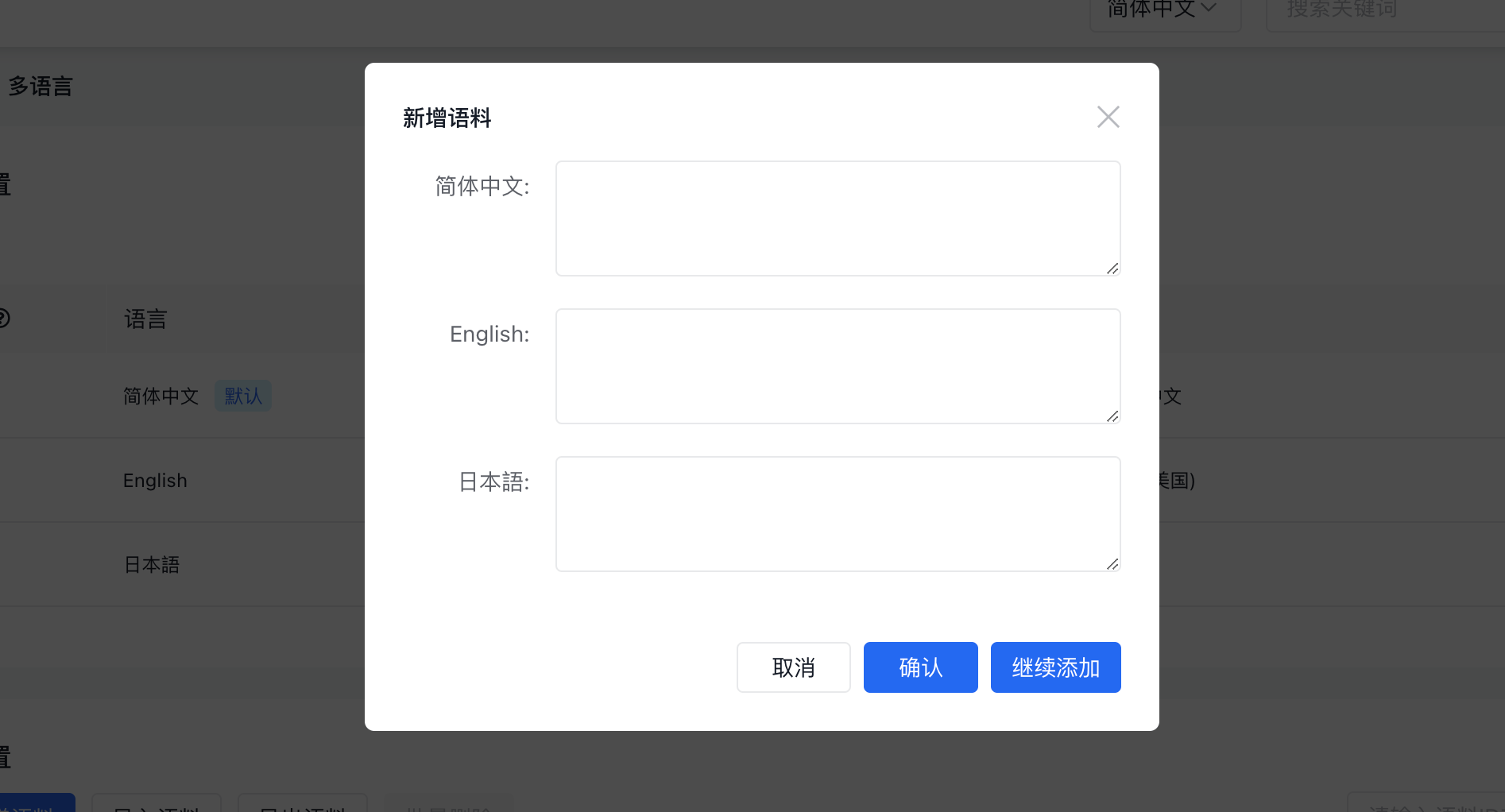Click 继续添加 to keep adding entries
The height and width of the screenshot is (812, 1505).
click(x=1055, y=667)
